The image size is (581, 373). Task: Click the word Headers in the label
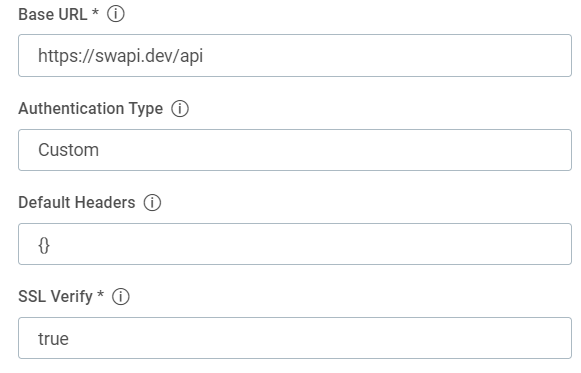coord(105,203)
